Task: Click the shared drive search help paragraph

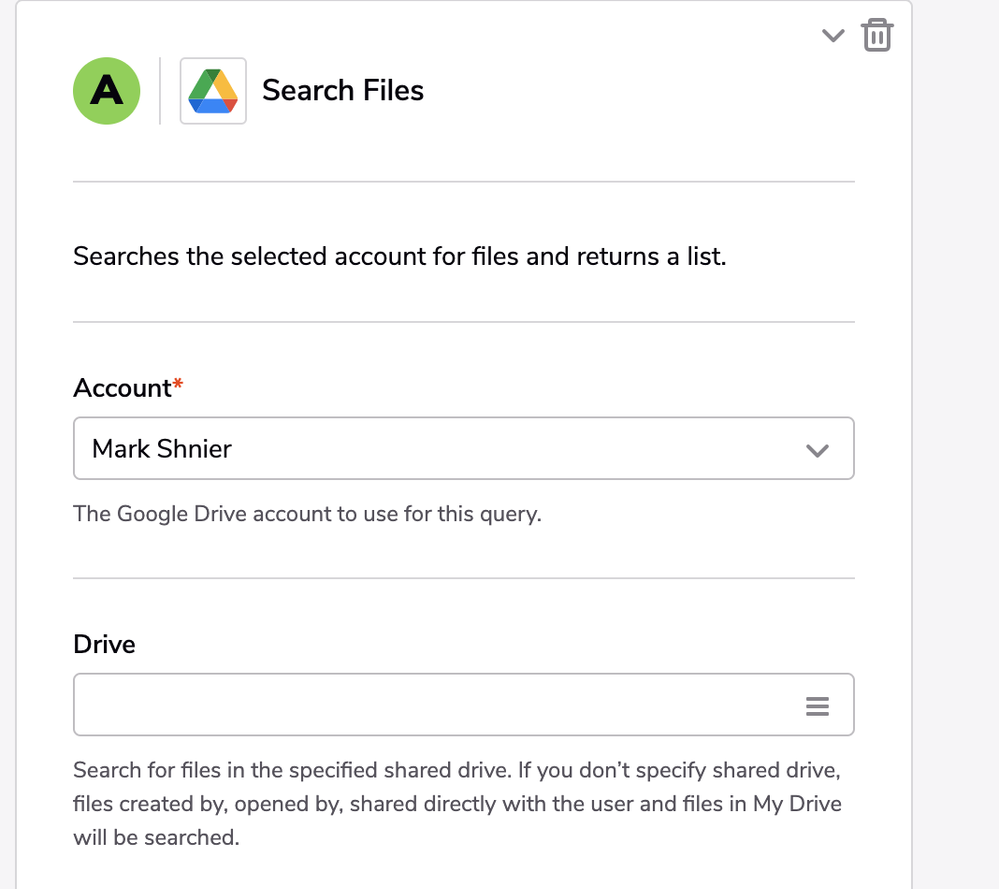Action: point(457,804)
